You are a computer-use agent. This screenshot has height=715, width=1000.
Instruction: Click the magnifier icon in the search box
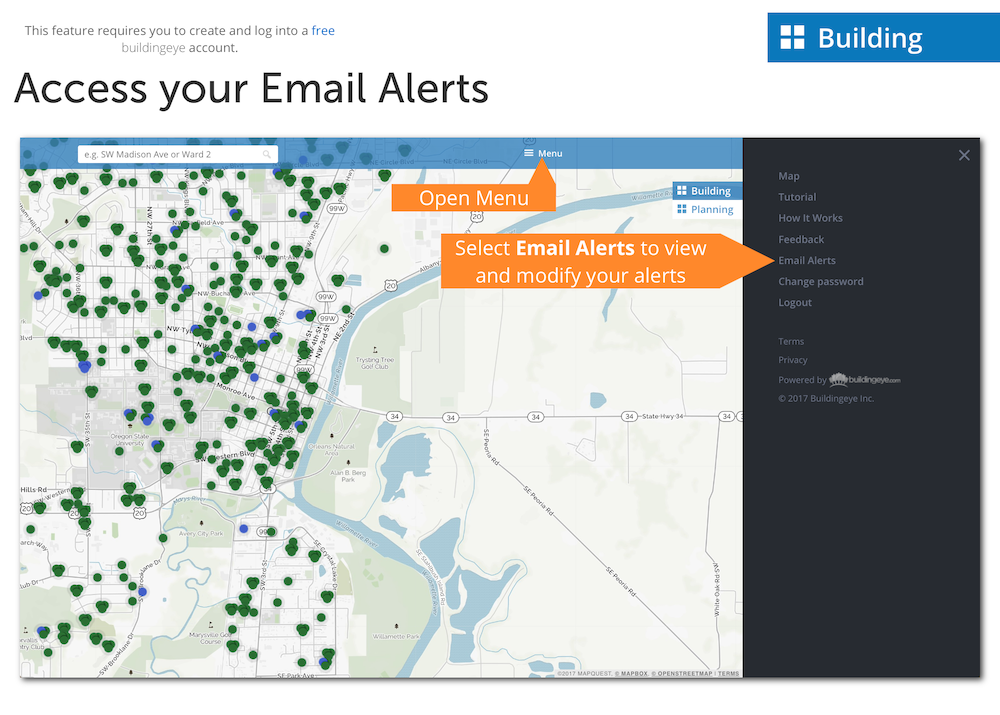tap(267, 154)
